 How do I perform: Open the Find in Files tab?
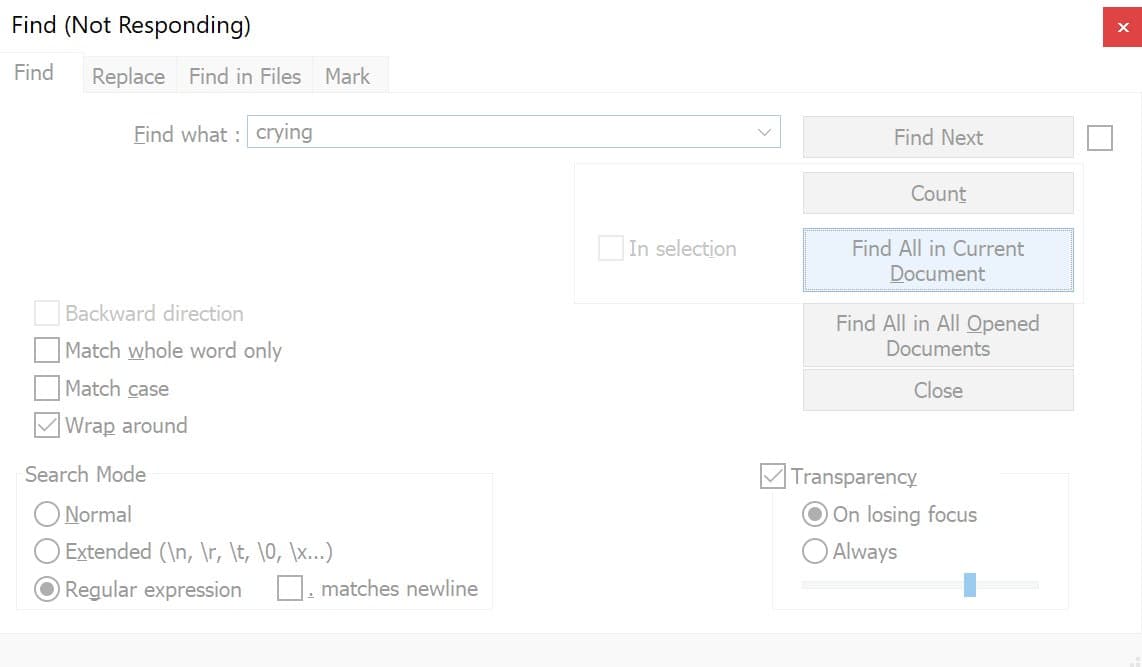[245, 76]
